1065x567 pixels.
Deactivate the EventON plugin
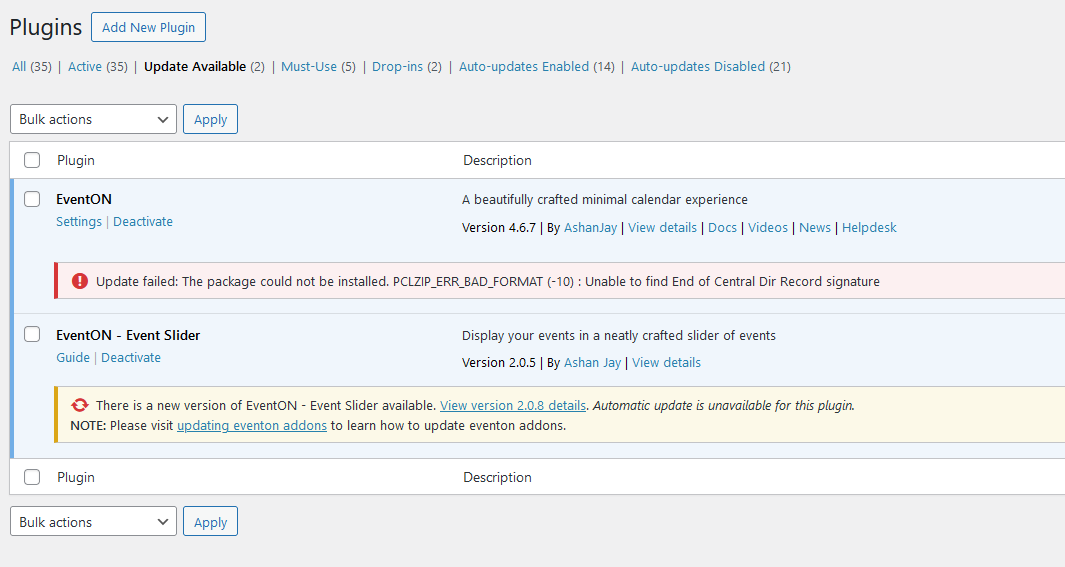coord(143,221)
